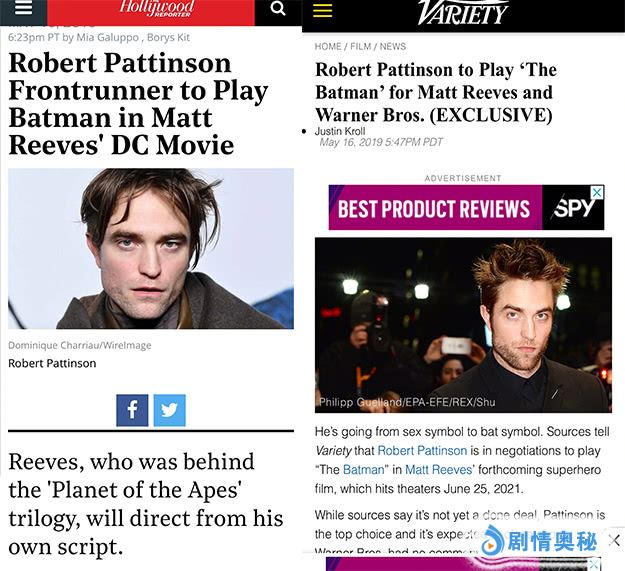Go to HOME in the Variety breadcrumb

(328, 47)
